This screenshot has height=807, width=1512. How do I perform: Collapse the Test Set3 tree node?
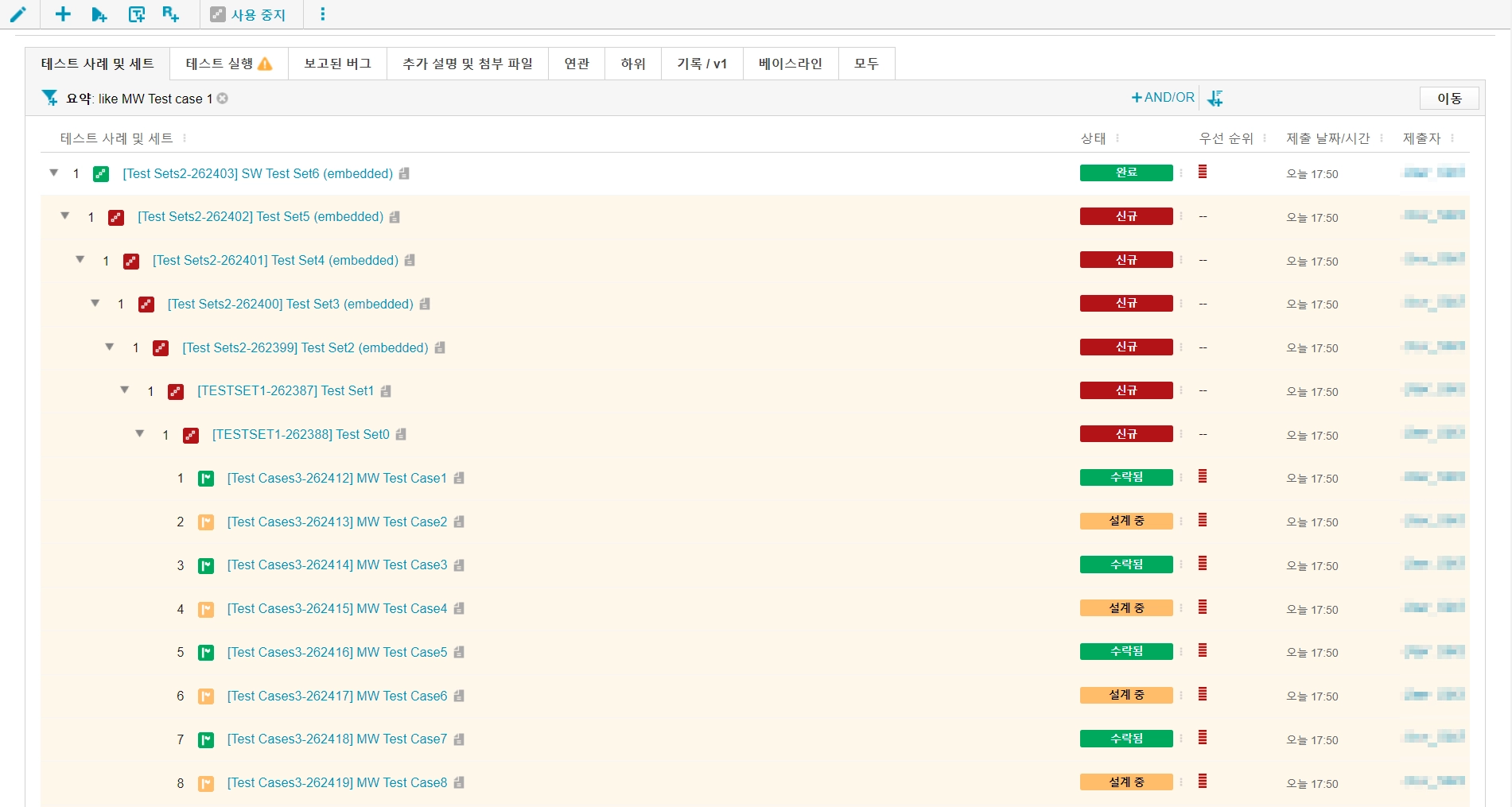point(95,303)
